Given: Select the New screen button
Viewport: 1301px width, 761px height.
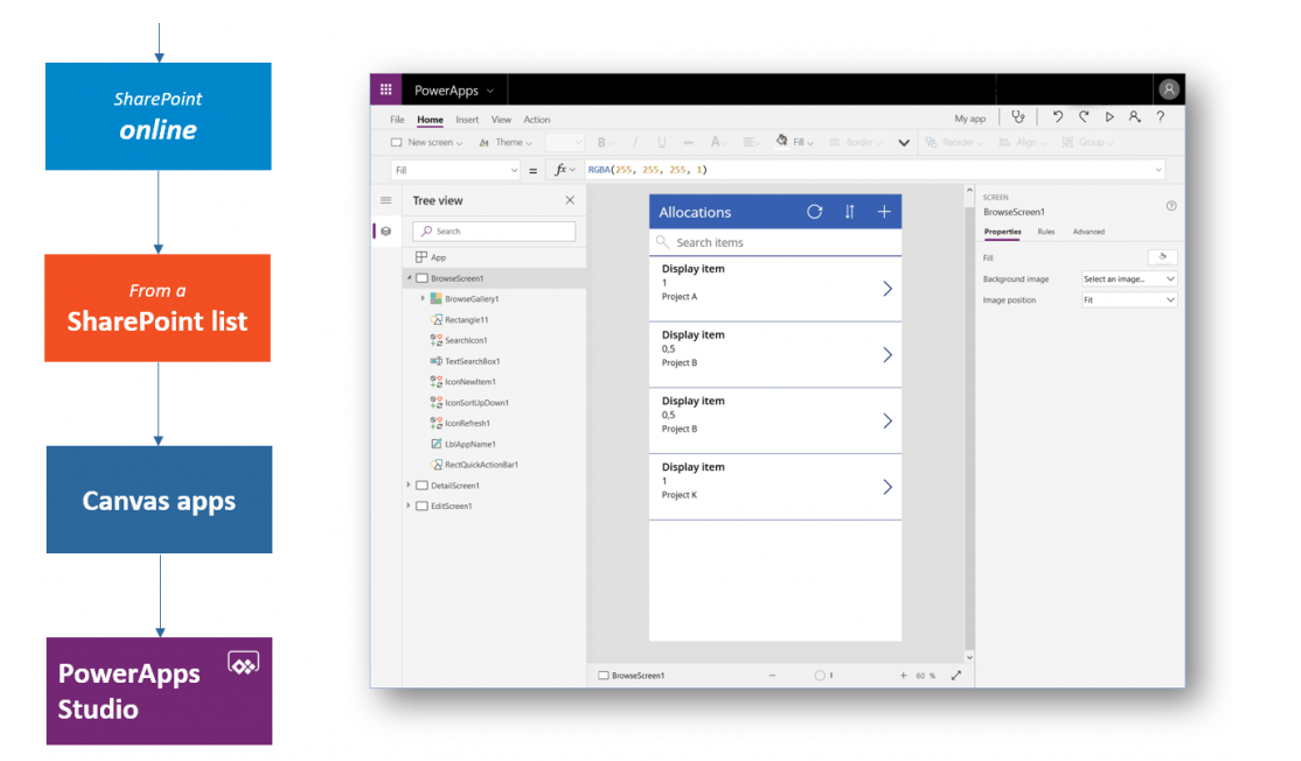Looking at the screenshot, I should tap(426, 142).
